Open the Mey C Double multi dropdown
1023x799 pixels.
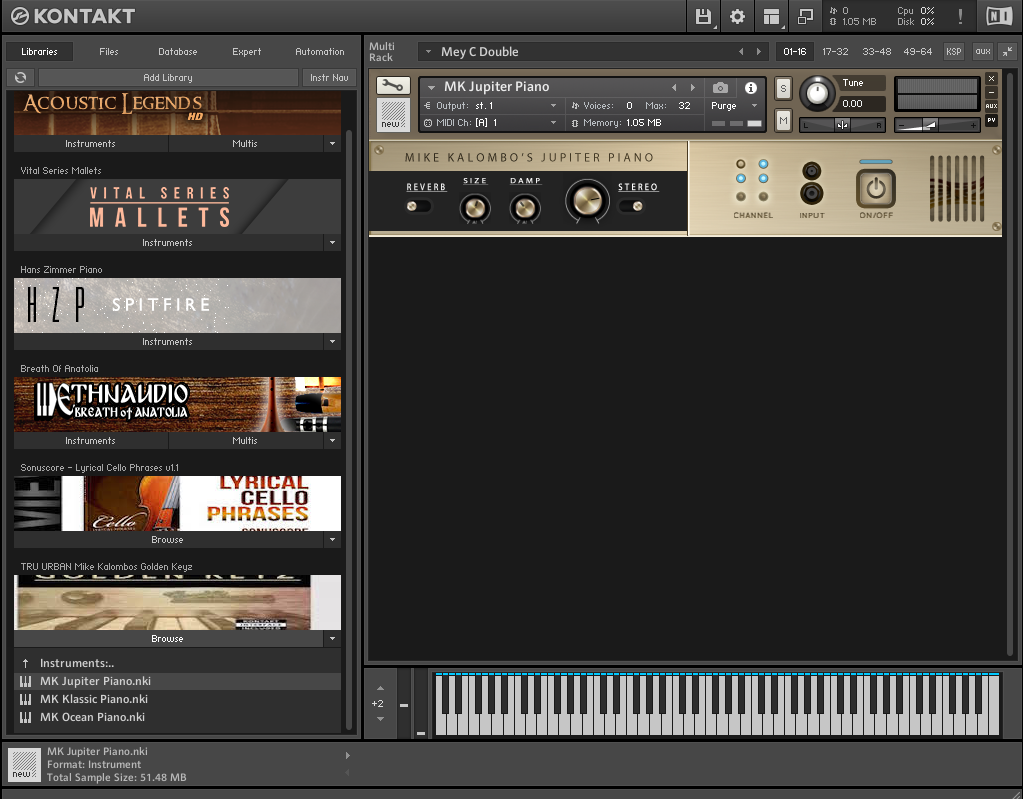[428, 52]
